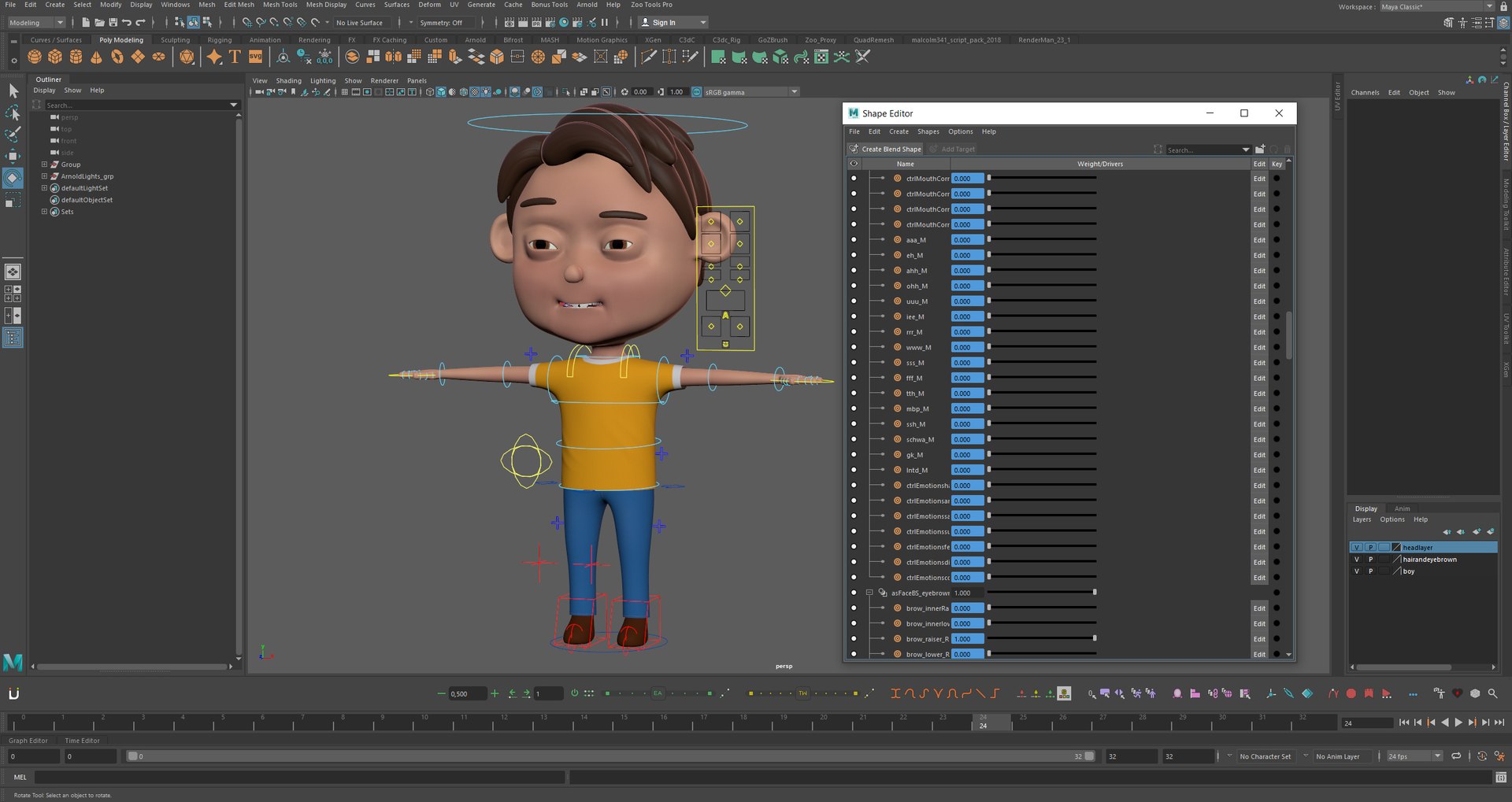Activate the Paint selection tool
The height and width of the screenshot is (802, 1512).
tap(13, 135)
